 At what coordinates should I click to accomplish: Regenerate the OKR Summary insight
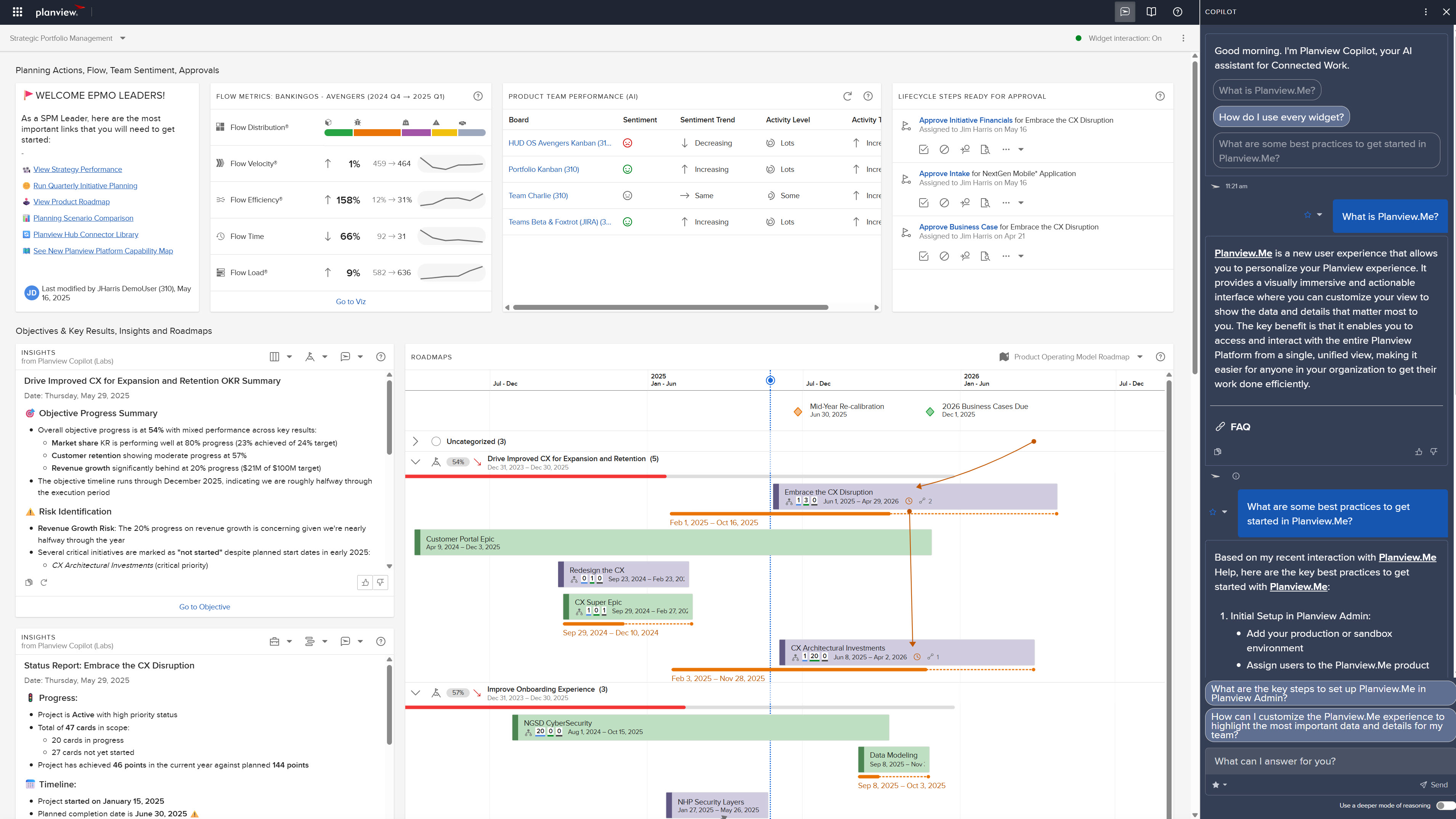[43, 582]
